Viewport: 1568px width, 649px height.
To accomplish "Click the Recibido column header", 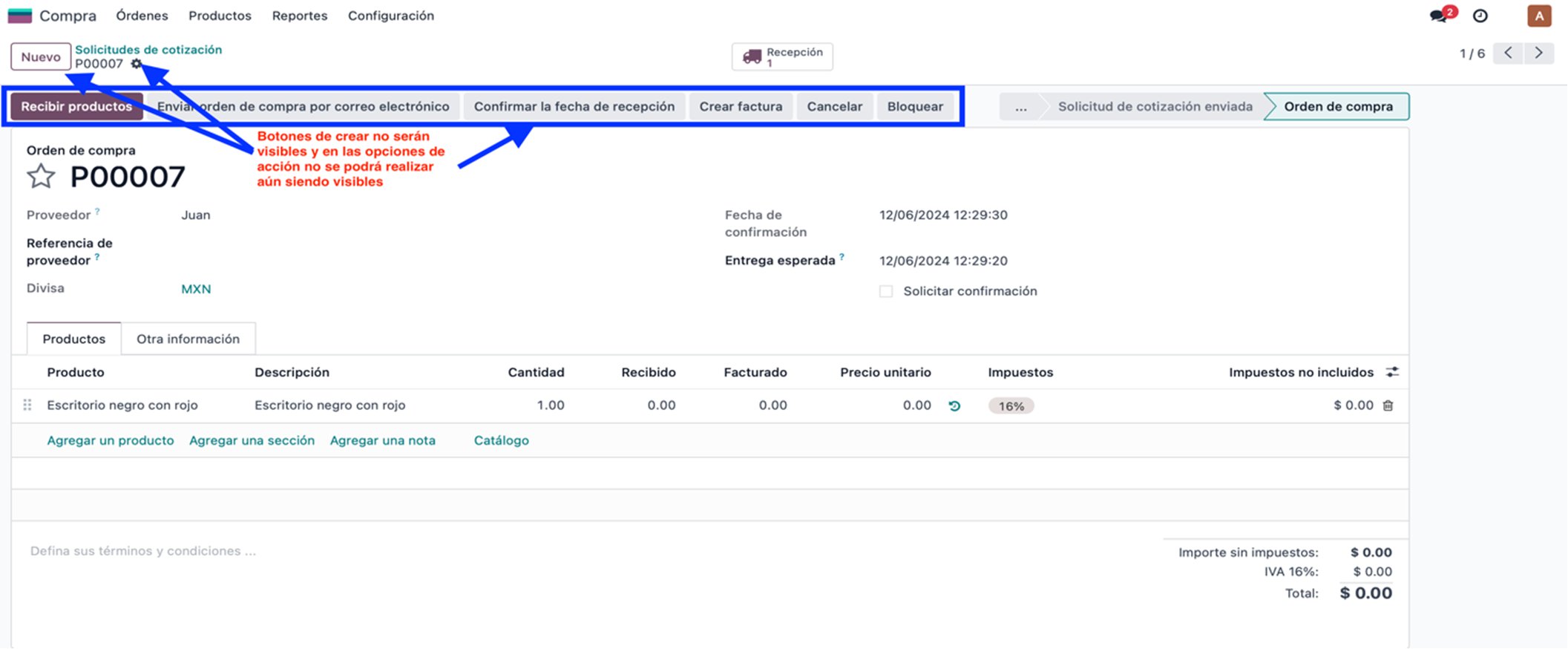I will tap(649, 372).
